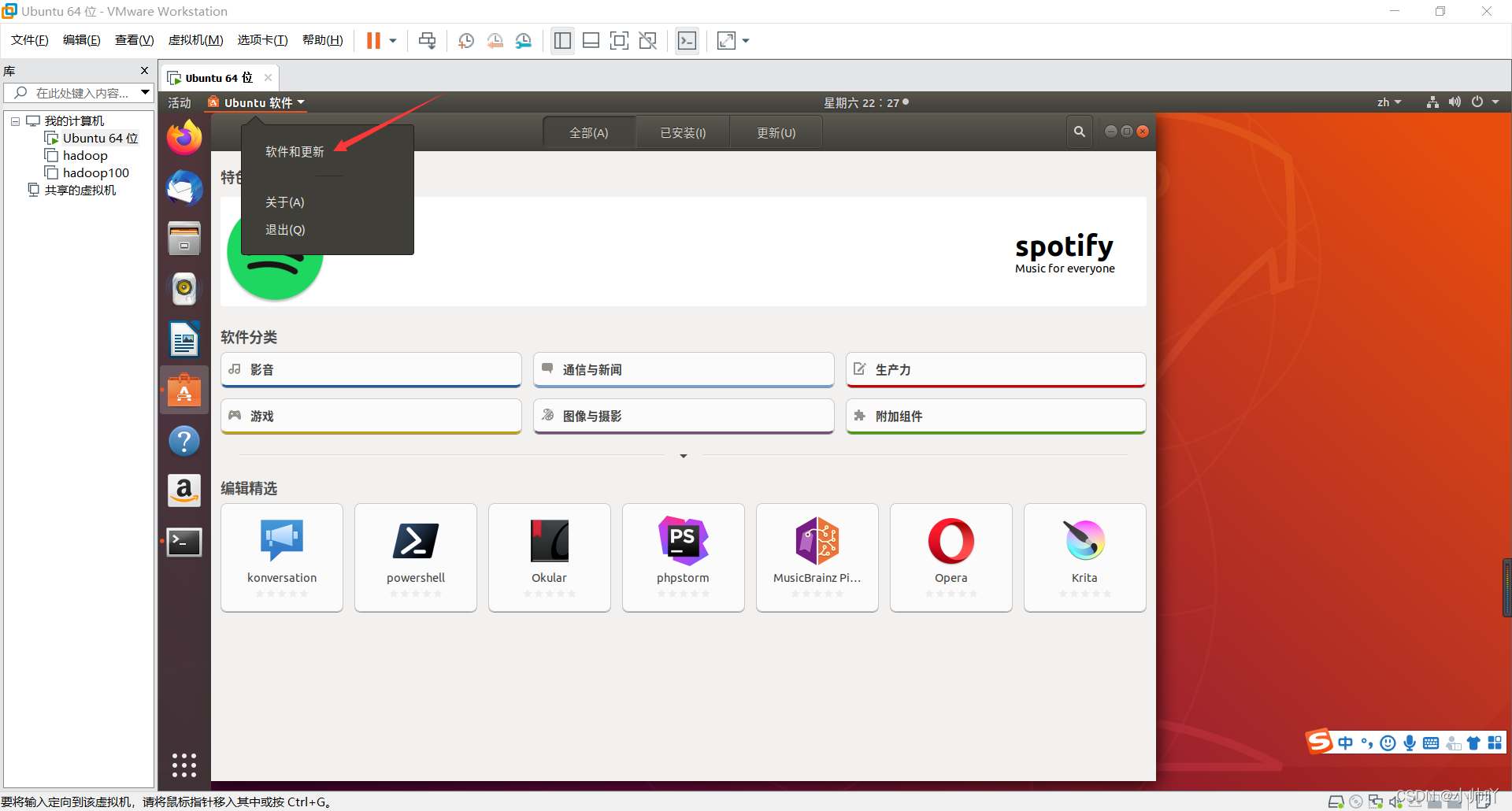This screenshot has height=811, width=1512.
Task: Open the Opera app tile
Action: (951, 557)
